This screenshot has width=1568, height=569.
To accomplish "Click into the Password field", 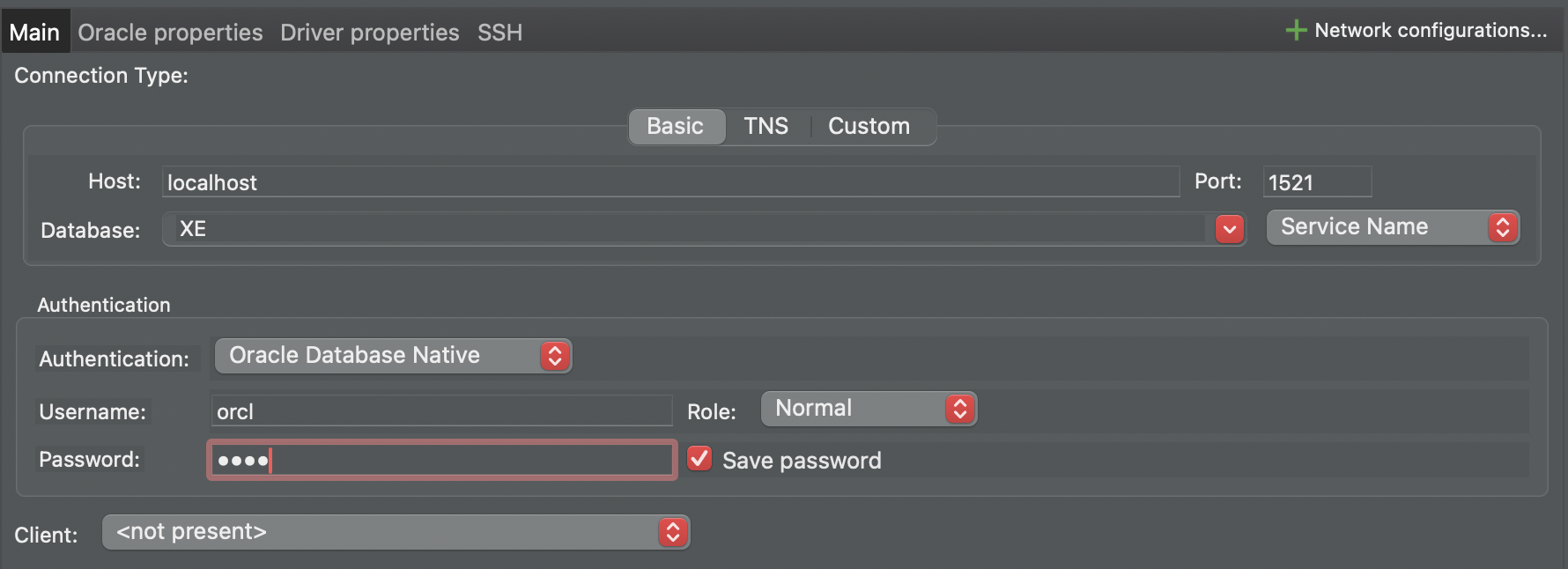I will coord(441,460).
